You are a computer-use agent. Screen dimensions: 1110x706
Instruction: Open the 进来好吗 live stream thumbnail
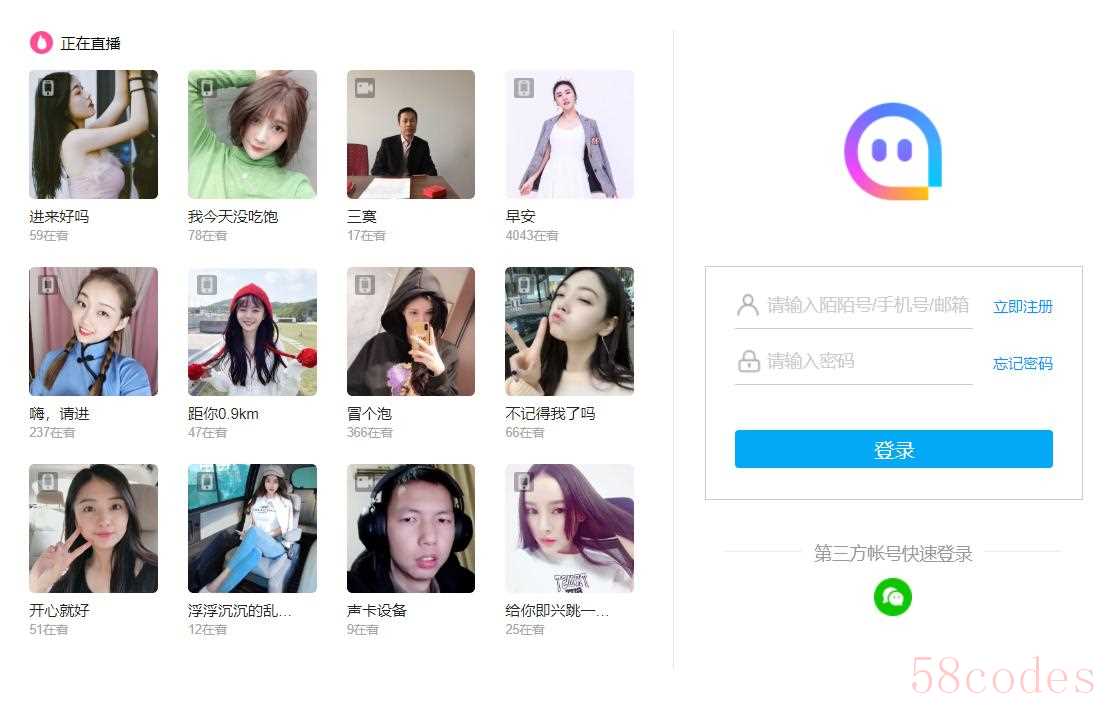(93, 134)
